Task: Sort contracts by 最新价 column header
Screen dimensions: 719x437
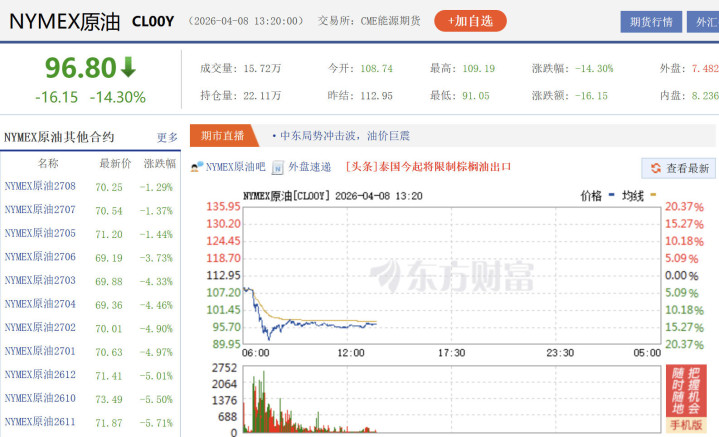Action: [x=115, y=163]
